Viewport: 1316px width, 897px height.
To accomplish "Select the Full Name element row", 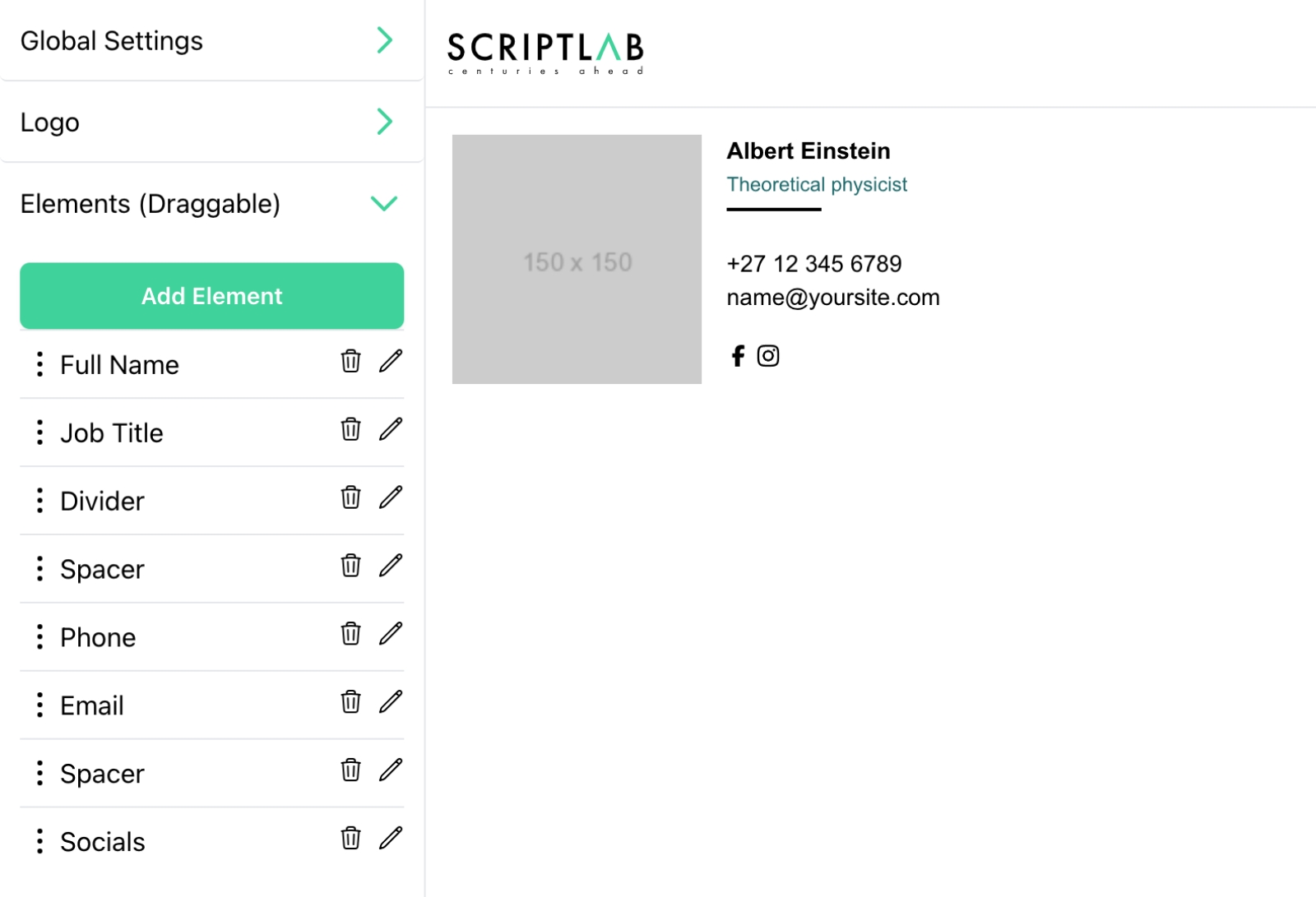I will pyautogui.click(x=119, y=364).
